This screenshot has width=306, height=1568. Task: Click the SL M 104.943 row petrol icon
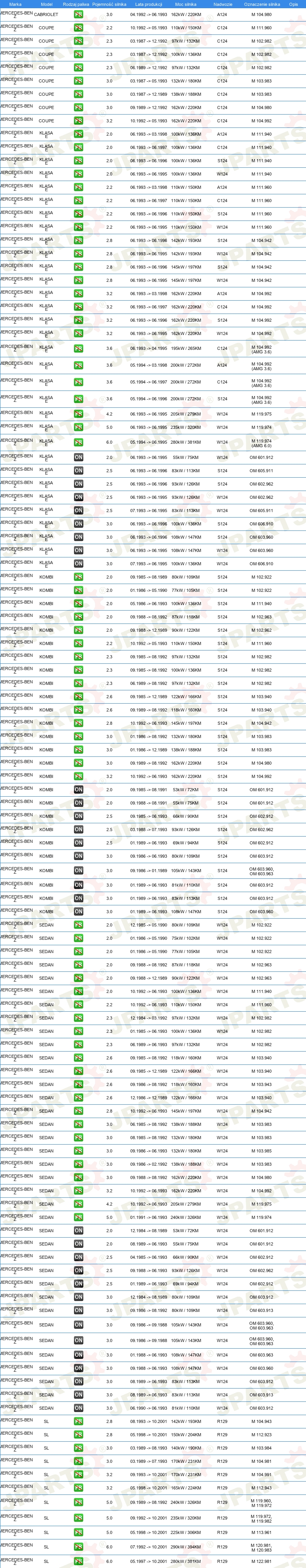(x=79, y=1422)
